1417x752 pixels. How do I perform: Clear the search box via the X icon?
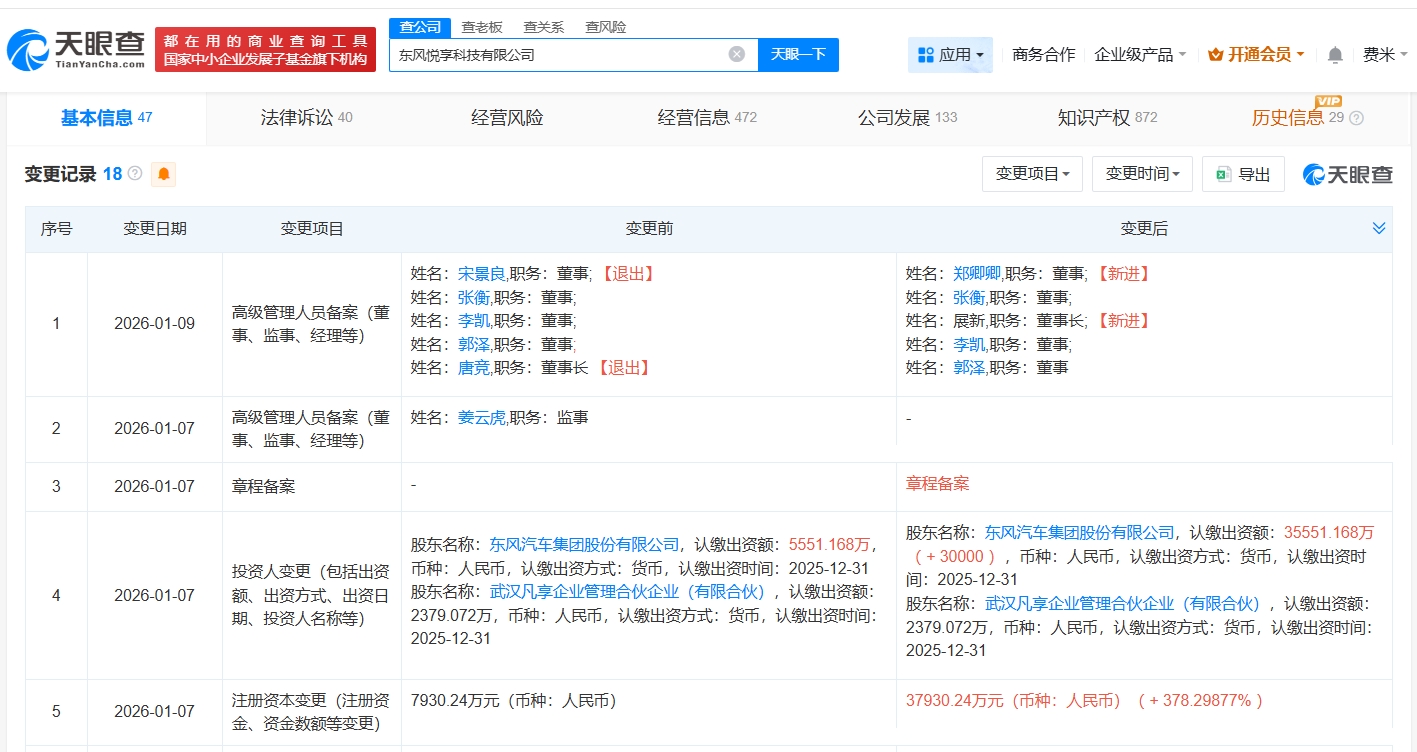pyautogui.click(x=737, y=54)
